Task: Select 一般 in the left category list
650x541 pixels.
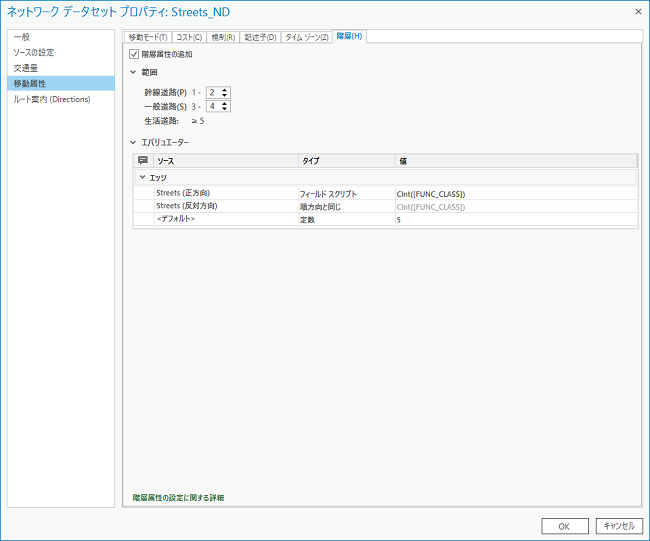Action: click(x=21, y=37)
